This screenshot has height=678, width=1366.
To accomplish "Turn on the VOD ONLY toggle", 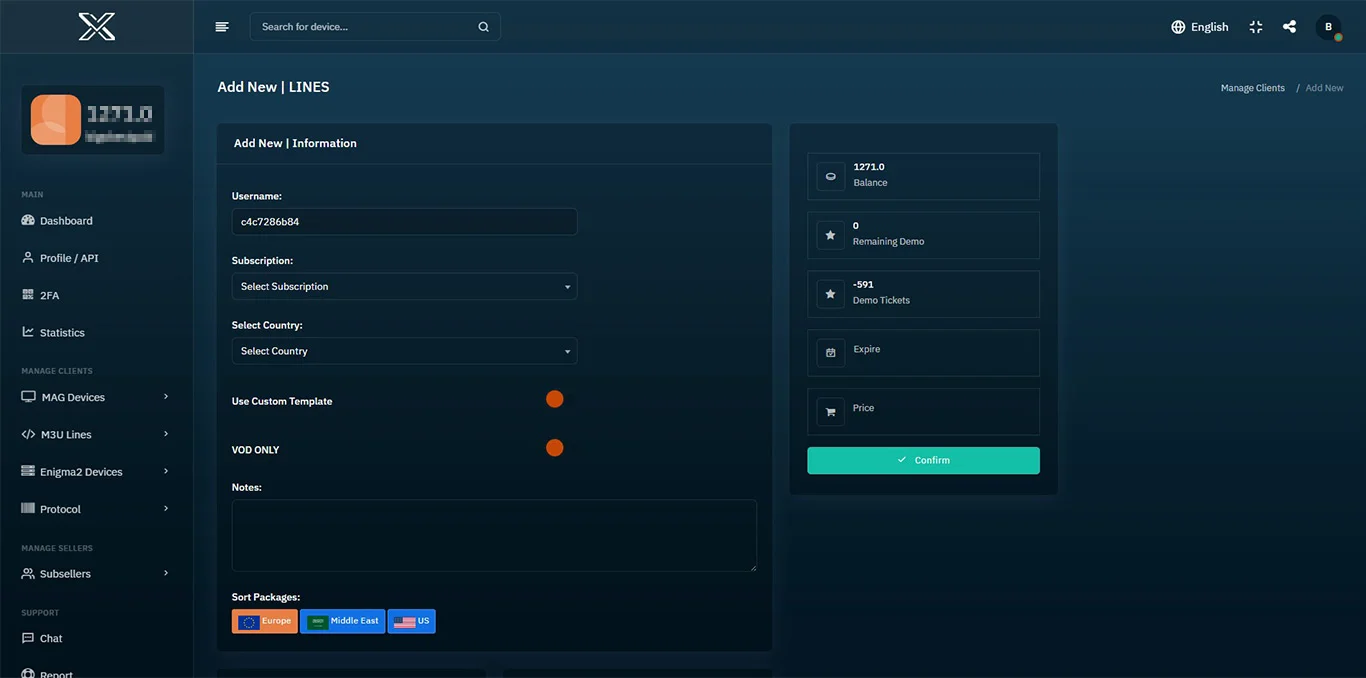I will [x=555, y=448].
